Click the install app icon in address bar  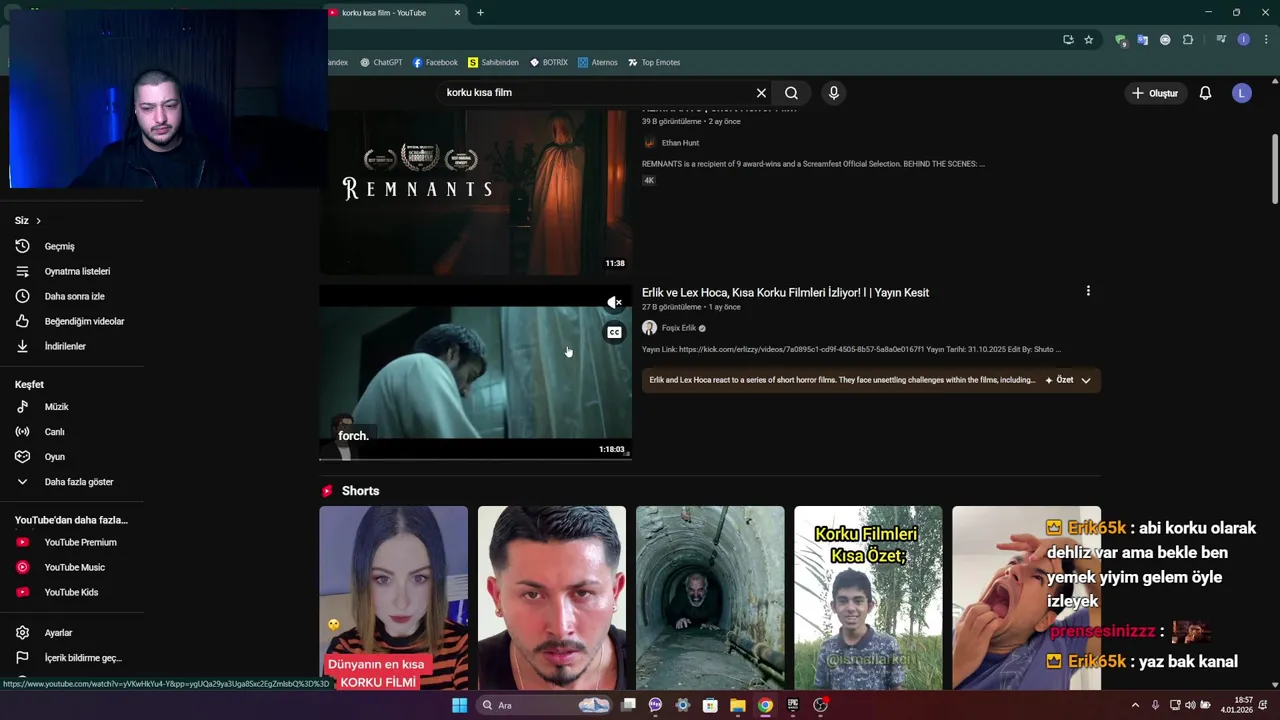[x=1068, y=40]
